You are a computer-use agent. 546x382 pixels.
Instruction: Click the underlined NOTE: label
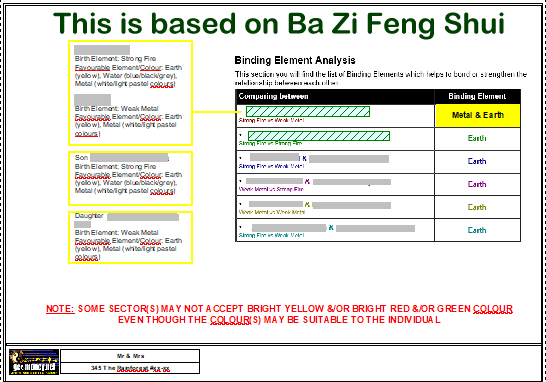tap(60, 309)
